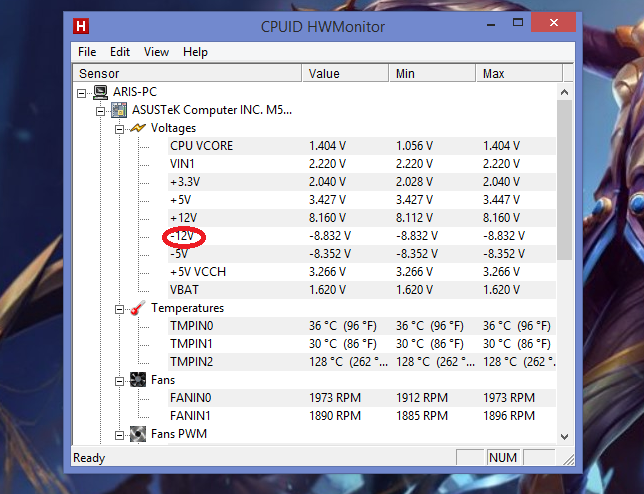Click the Sensor column header
The image size is (644, 494).
click(187, 74)
